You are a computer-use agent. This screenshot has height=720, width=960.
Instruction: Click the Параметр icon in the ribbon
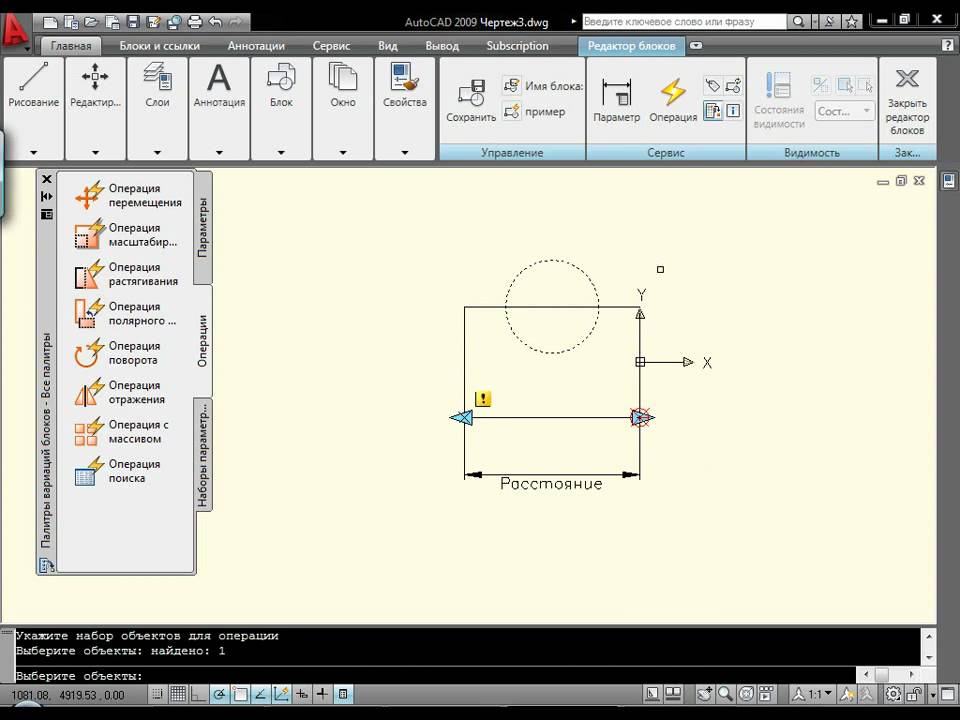tap(616, 100)
